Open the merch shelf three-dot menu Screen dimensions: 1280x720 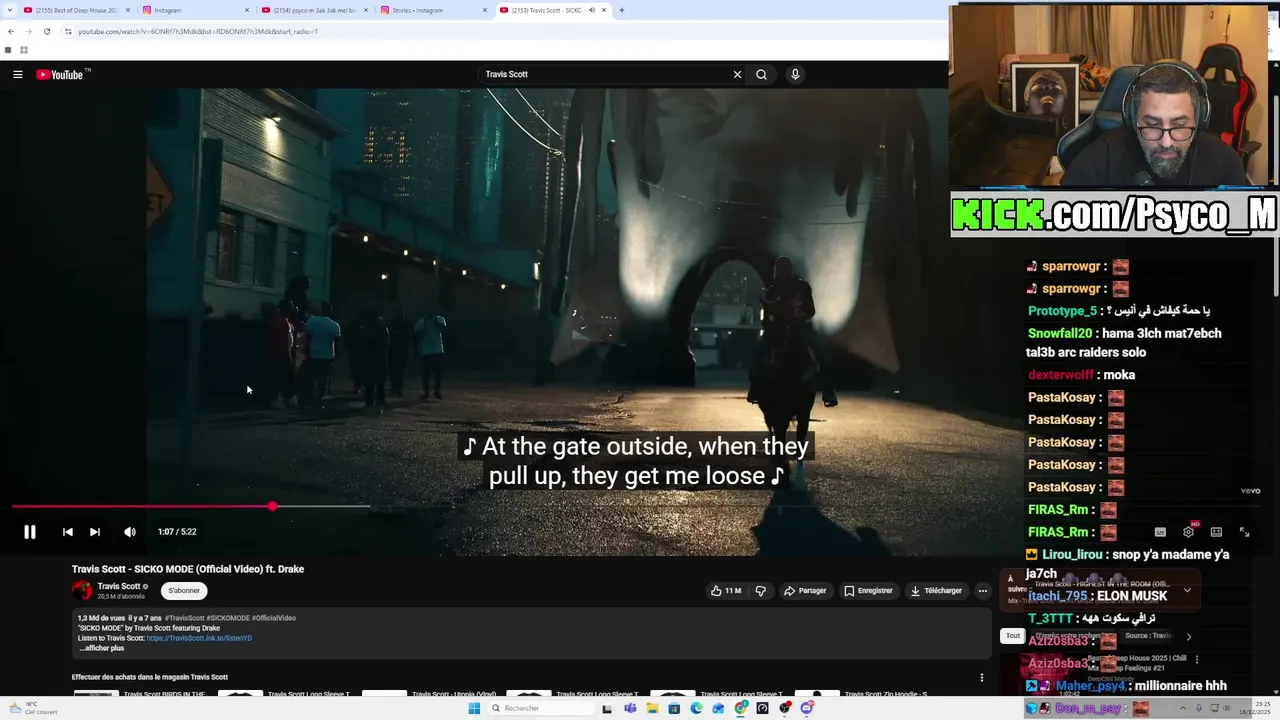(982, 677)
